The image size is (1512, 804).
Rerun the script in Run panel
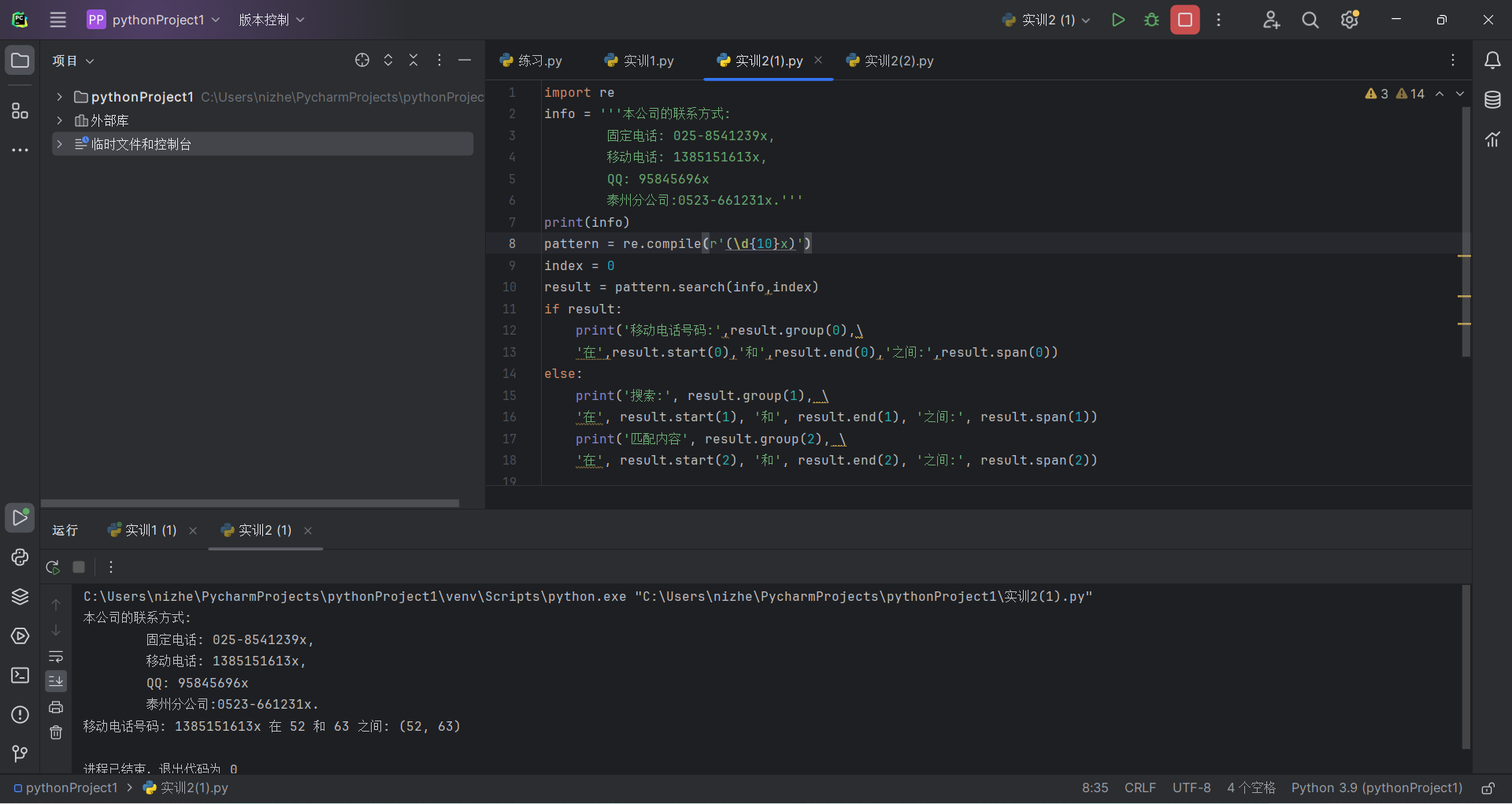click(x=53, y=567)
